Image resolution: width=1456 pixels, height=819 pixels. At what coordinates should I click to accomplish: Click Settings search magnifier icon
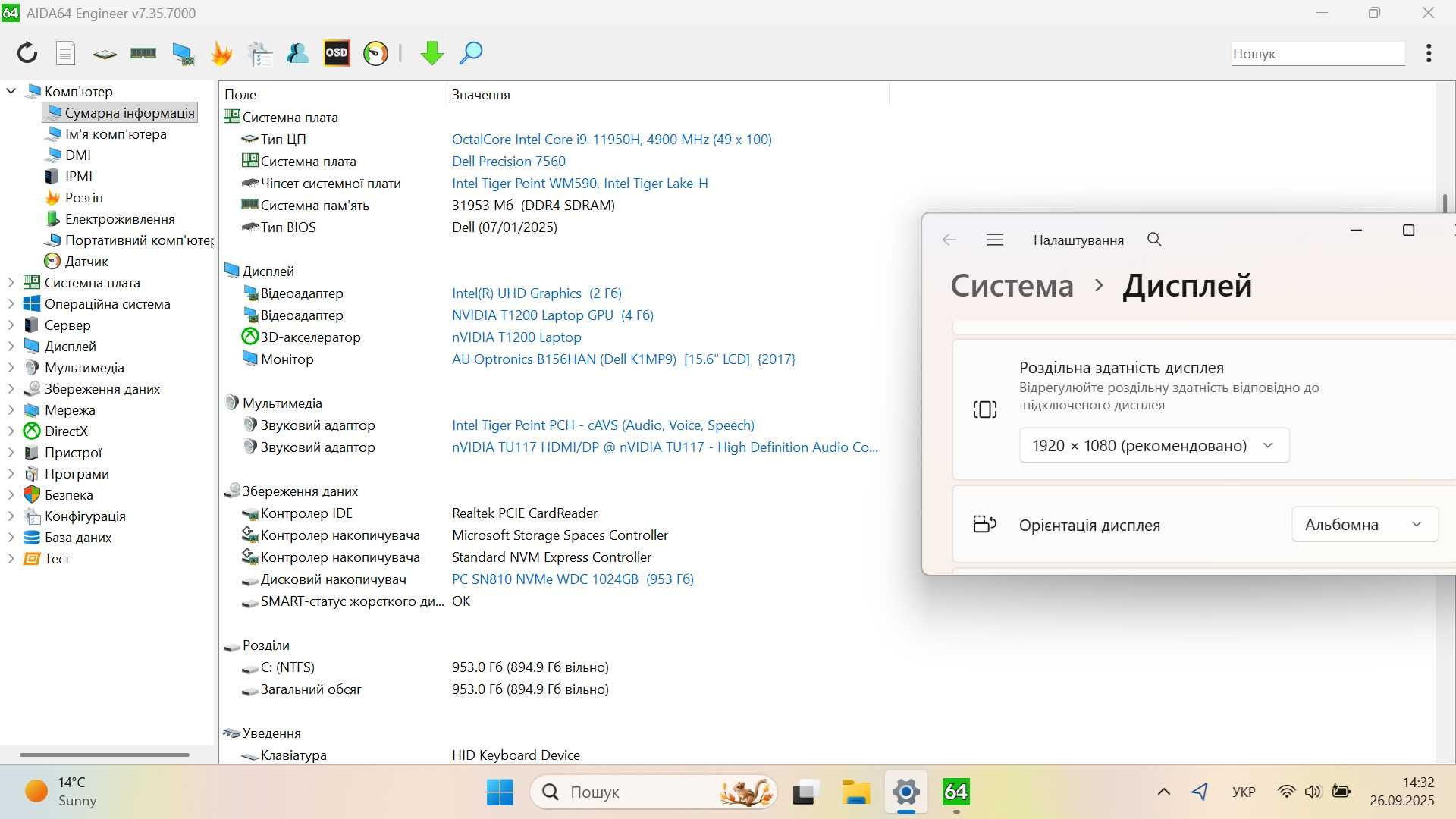coord(1154,240)
